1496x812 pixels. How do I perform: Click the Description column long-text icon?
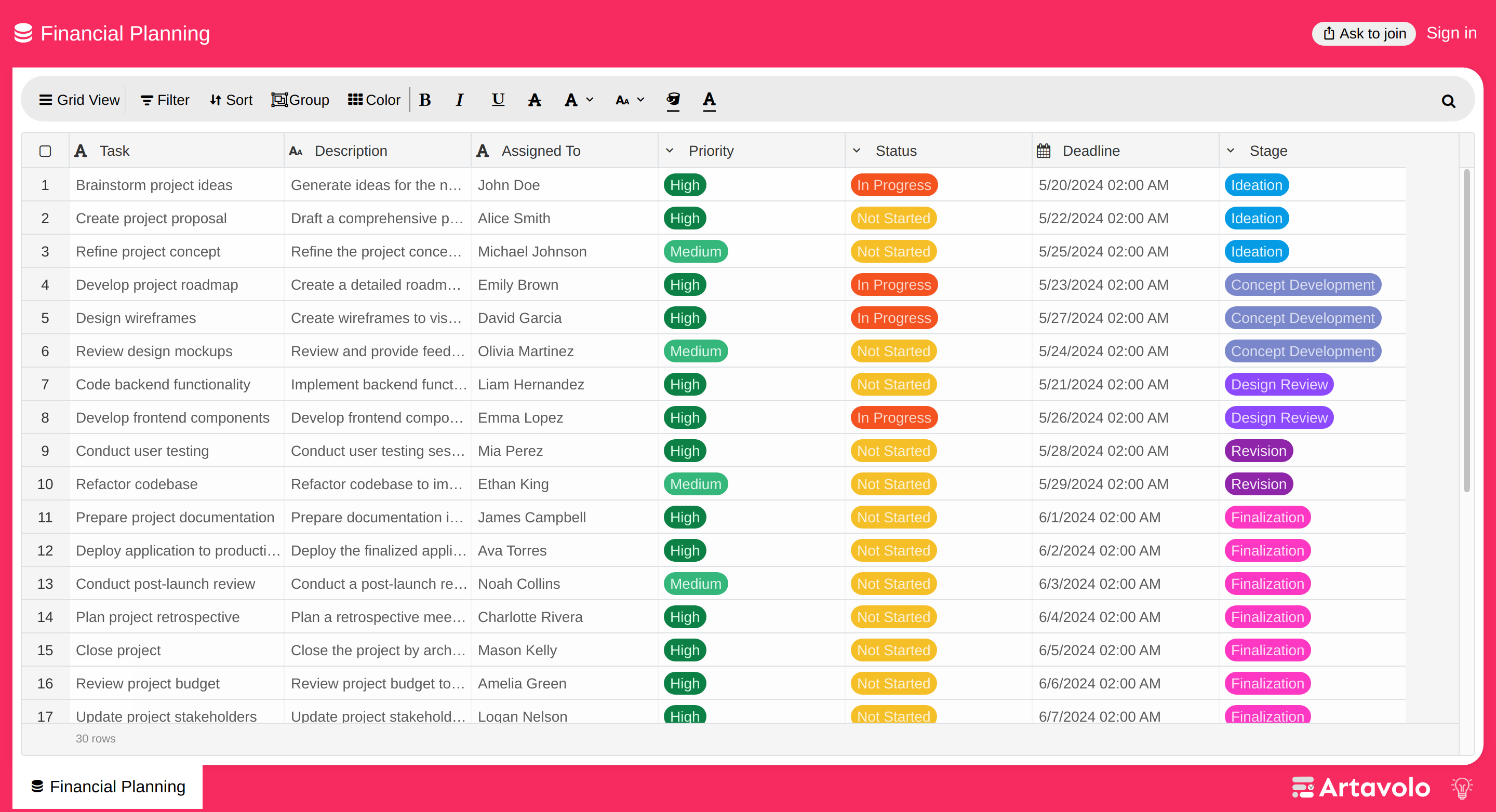point(296,152)
